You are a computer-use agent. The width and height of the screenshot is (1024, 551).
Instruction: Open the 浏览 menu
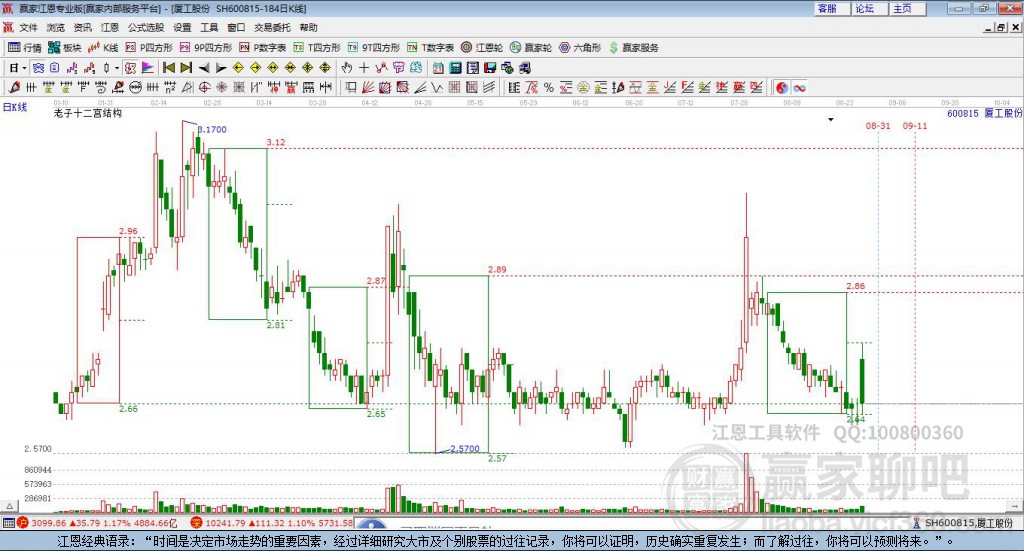click(x=56, y=27)
